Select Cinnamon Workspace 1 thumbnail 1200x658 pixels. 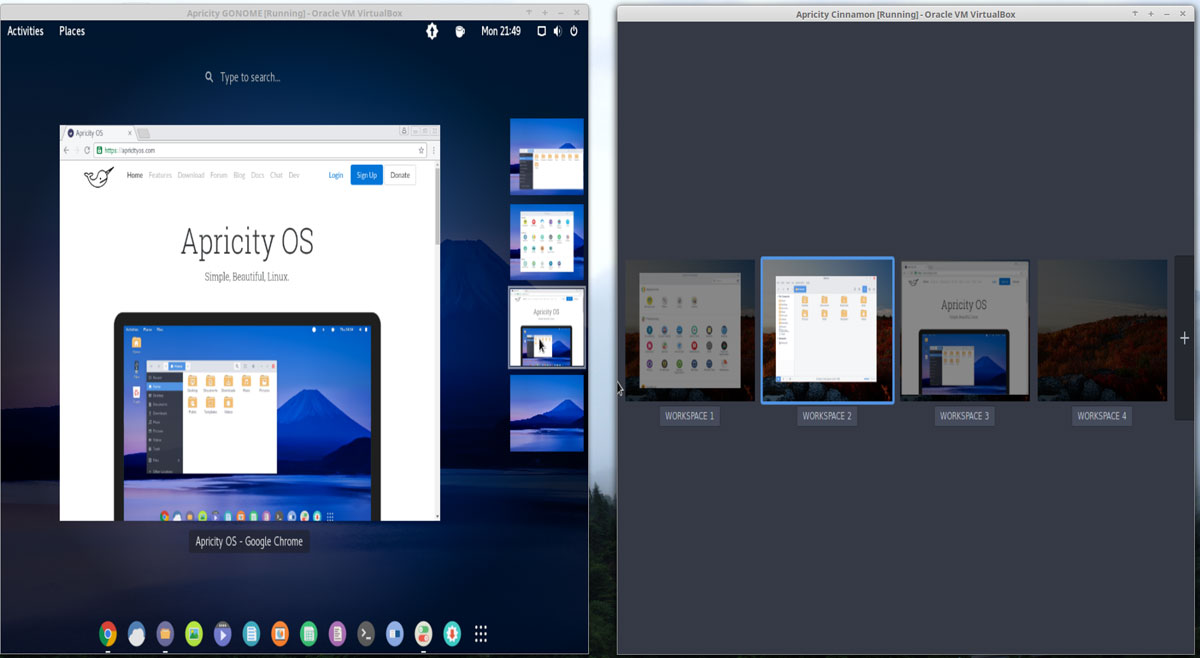[690, 331]
